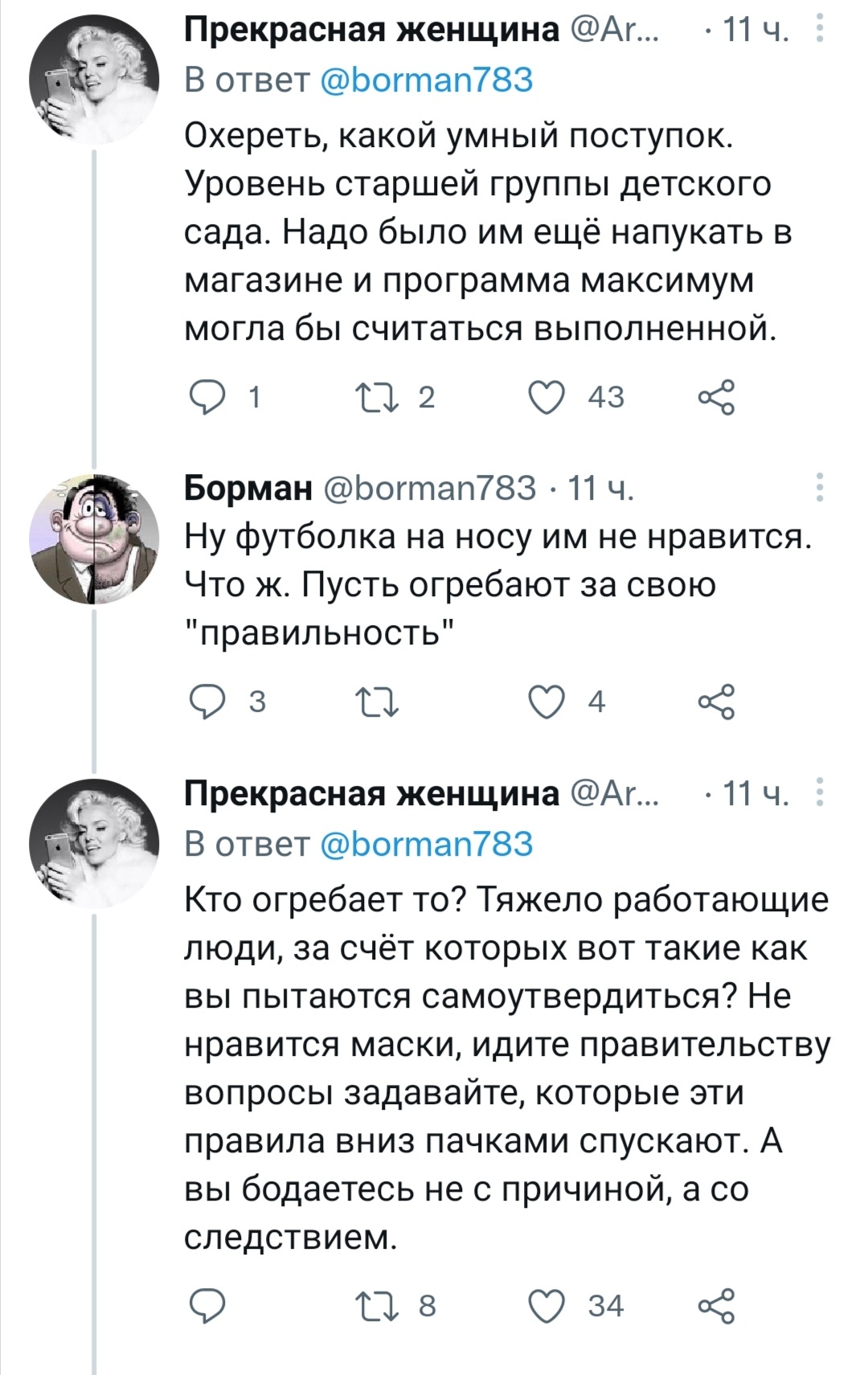
Task: Like the first tweet with 43 likes
Action: (x=547, y=397)
